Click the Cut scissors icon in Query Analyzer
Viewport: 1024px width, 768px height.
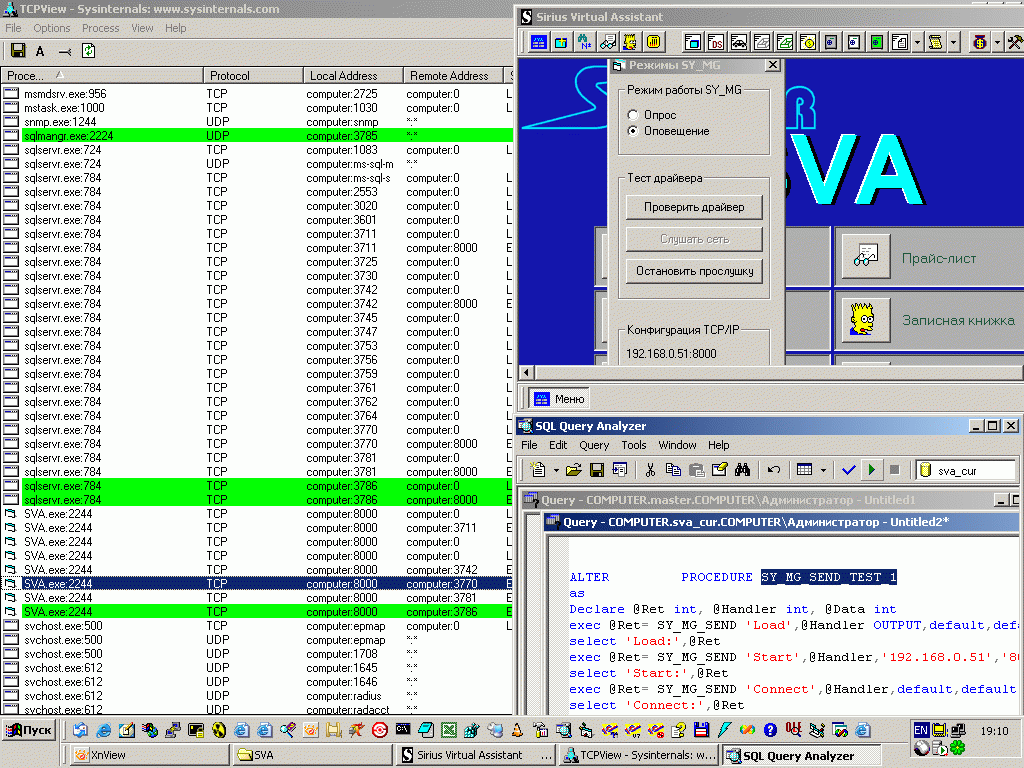click(650, 470)
